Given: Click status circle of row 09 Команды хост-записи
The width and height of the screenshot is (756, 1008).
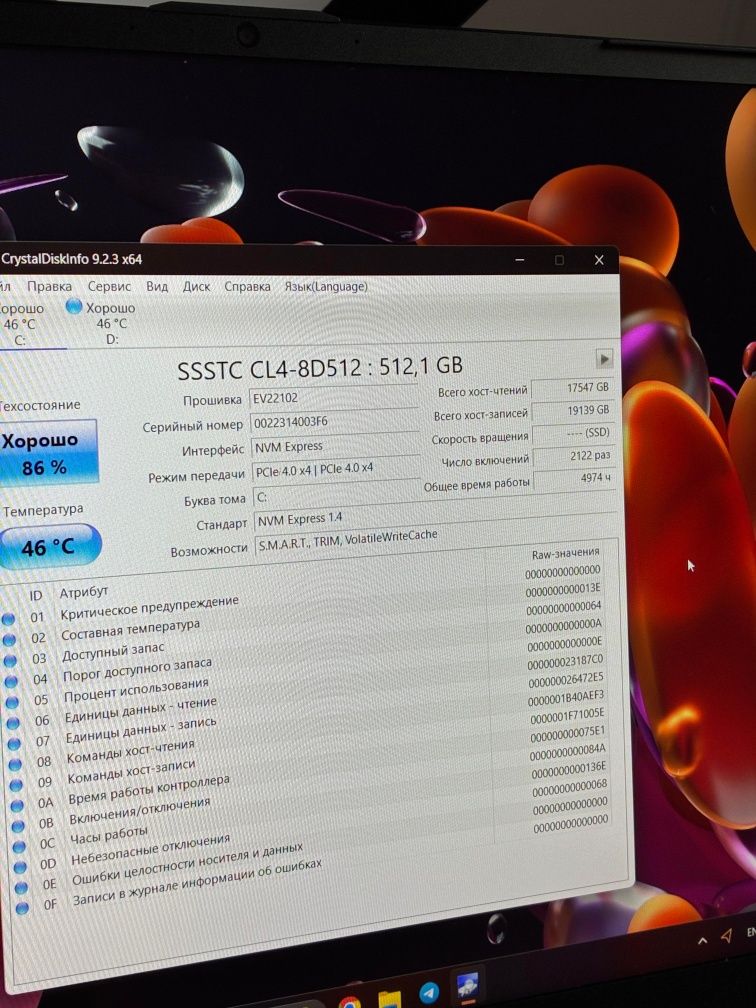Looking at the screenshot, I should click(16, 784).
